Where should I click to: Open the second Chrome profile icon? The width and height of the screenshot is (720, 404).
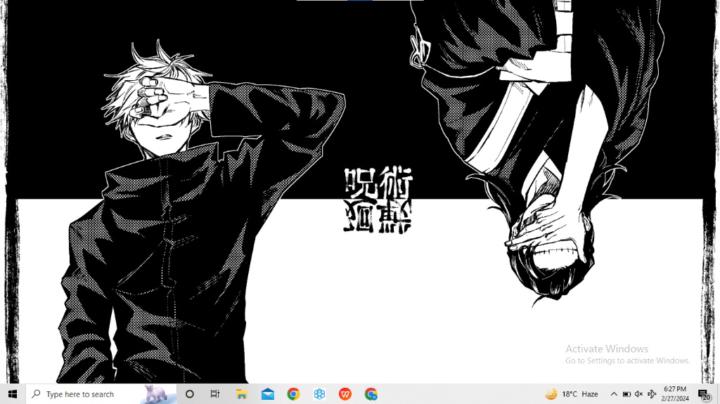pos(371,394)
